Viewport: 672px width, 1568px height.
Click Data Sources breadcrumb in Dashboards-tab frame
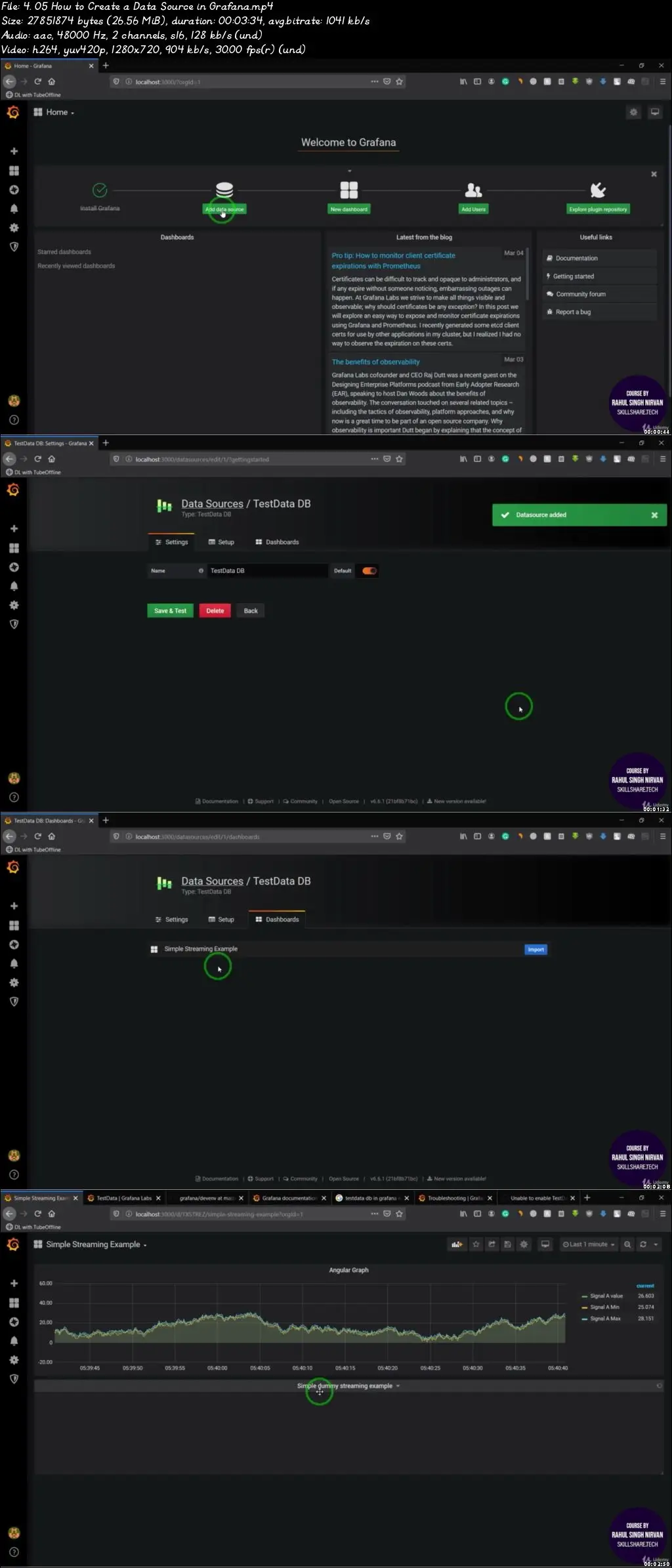click(212, 881)
